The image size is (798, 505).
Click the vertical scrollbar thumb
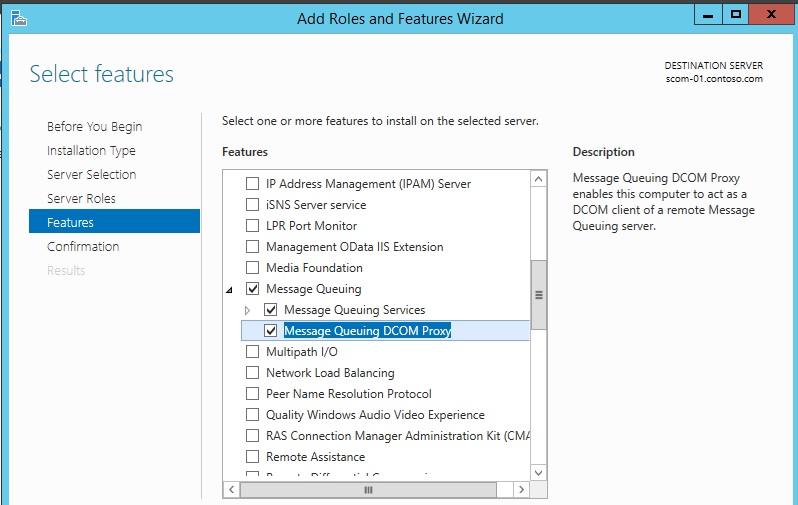point(539,295)
